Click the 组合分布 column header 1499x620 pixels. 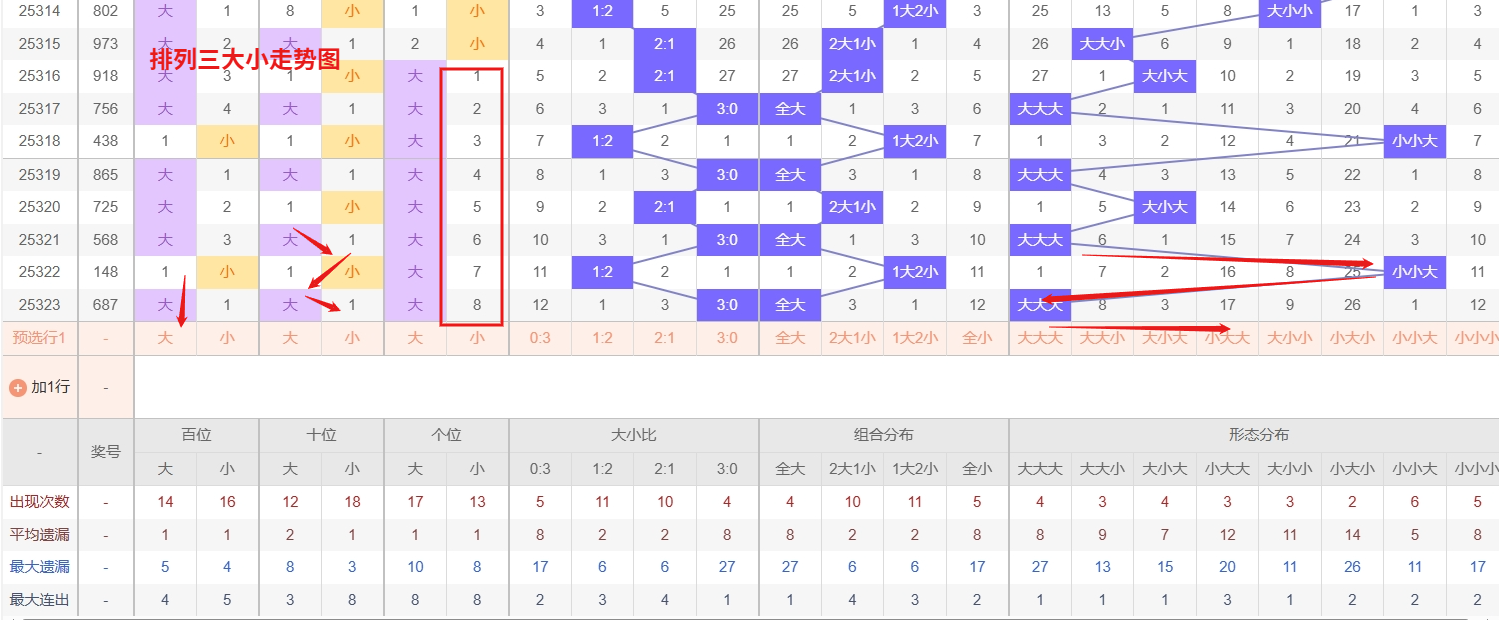coord(884,435)
